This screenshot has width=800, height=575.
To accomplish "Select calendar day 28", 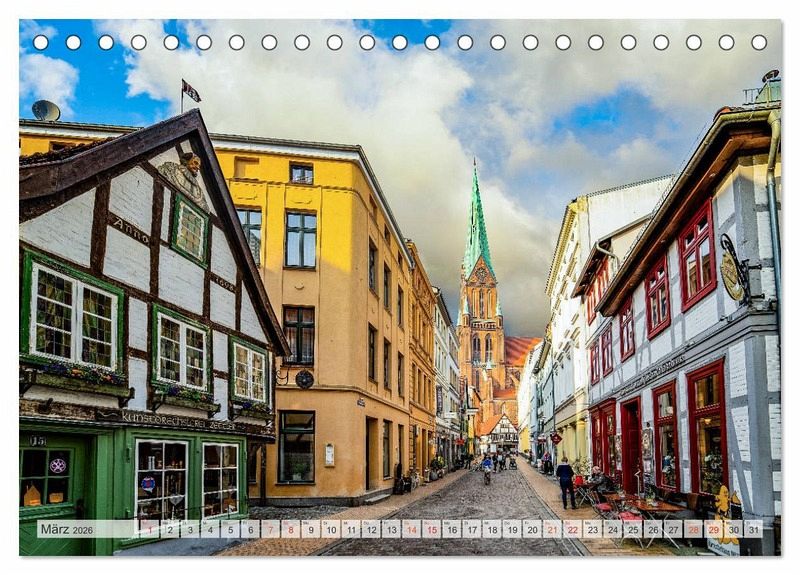I will [694, 529].
